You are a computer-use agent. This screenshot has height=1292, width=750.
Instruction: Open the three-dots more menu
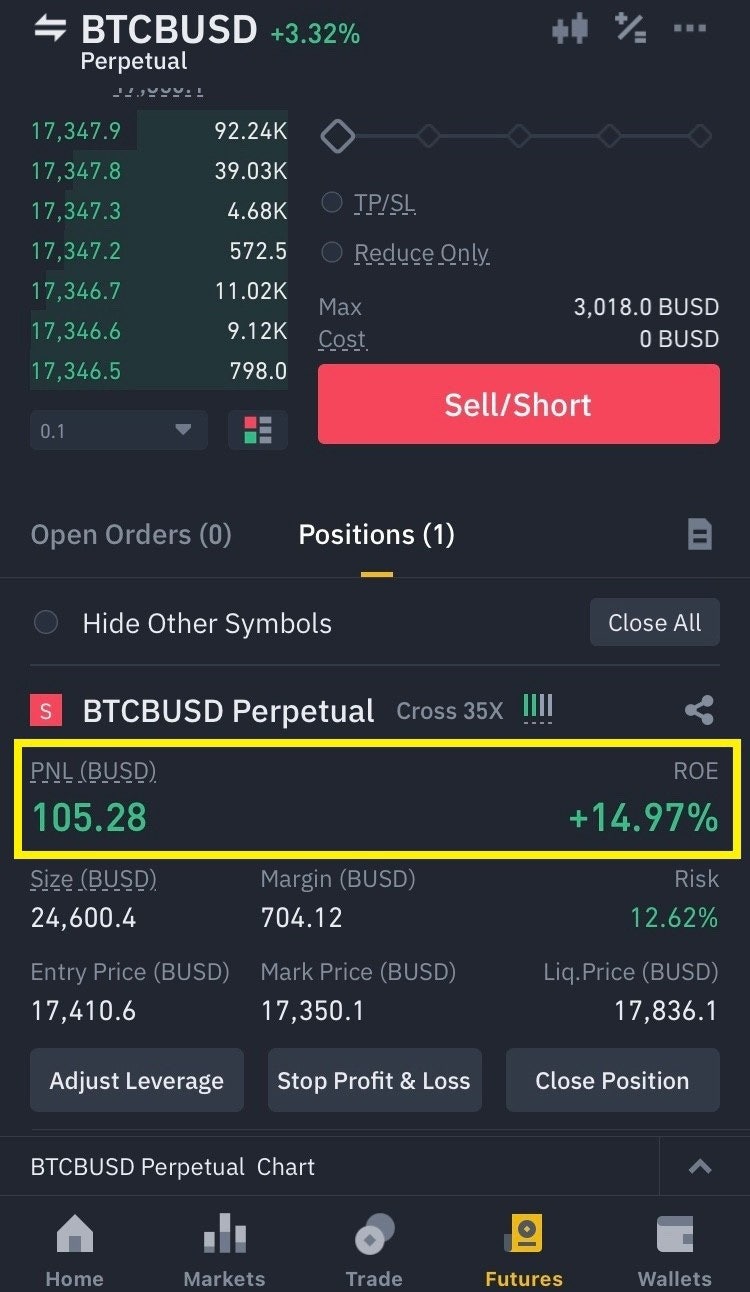pyautogui.click(x=690, y=29)
